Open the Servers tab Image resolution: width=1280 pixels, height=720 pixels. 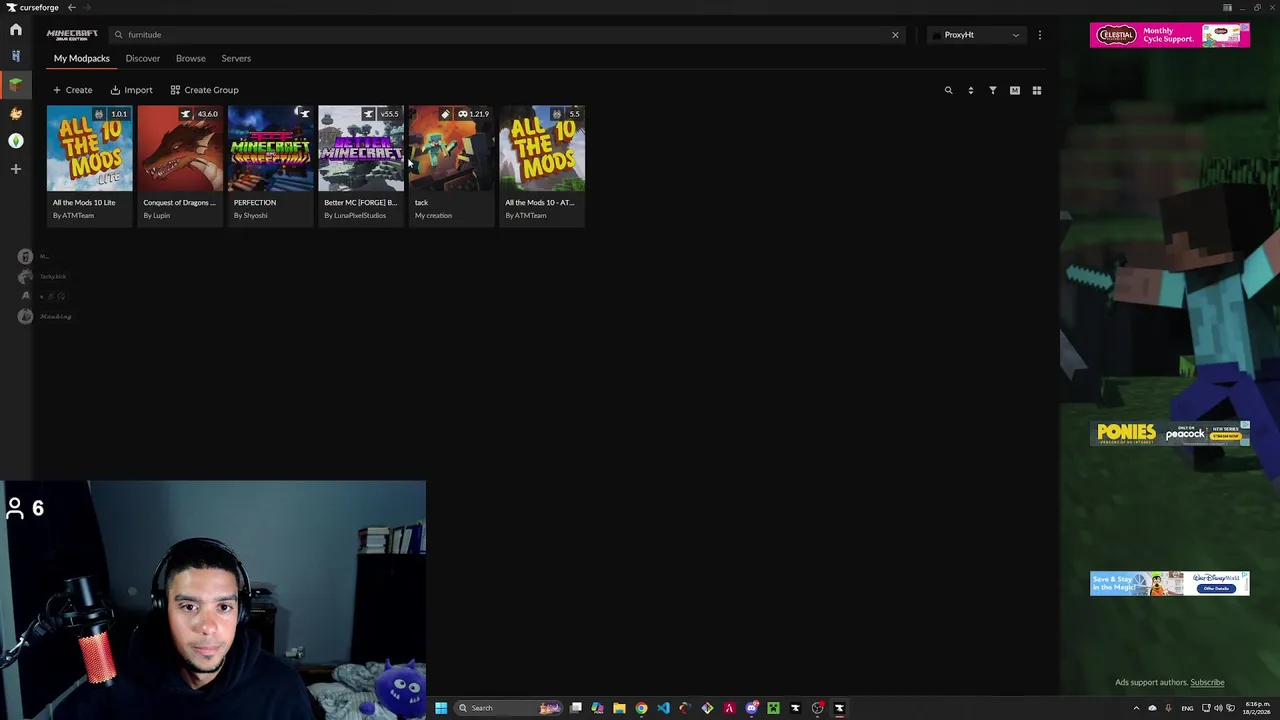click(x=236, y=58)
